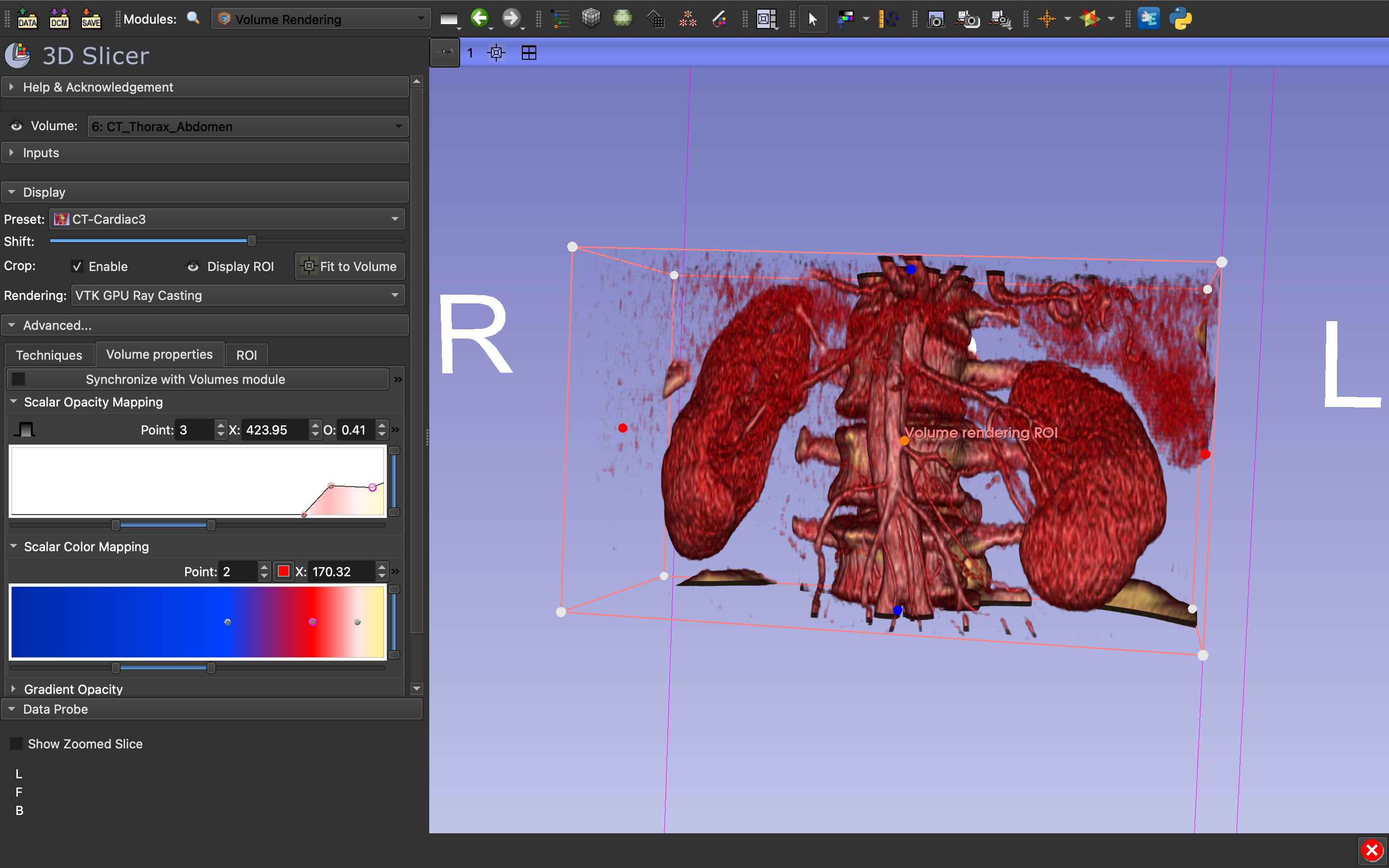Switch to the Techniques tab
Image resolution: width=1389 pixels, height=868 pixels.
click(x=49, y=355)
